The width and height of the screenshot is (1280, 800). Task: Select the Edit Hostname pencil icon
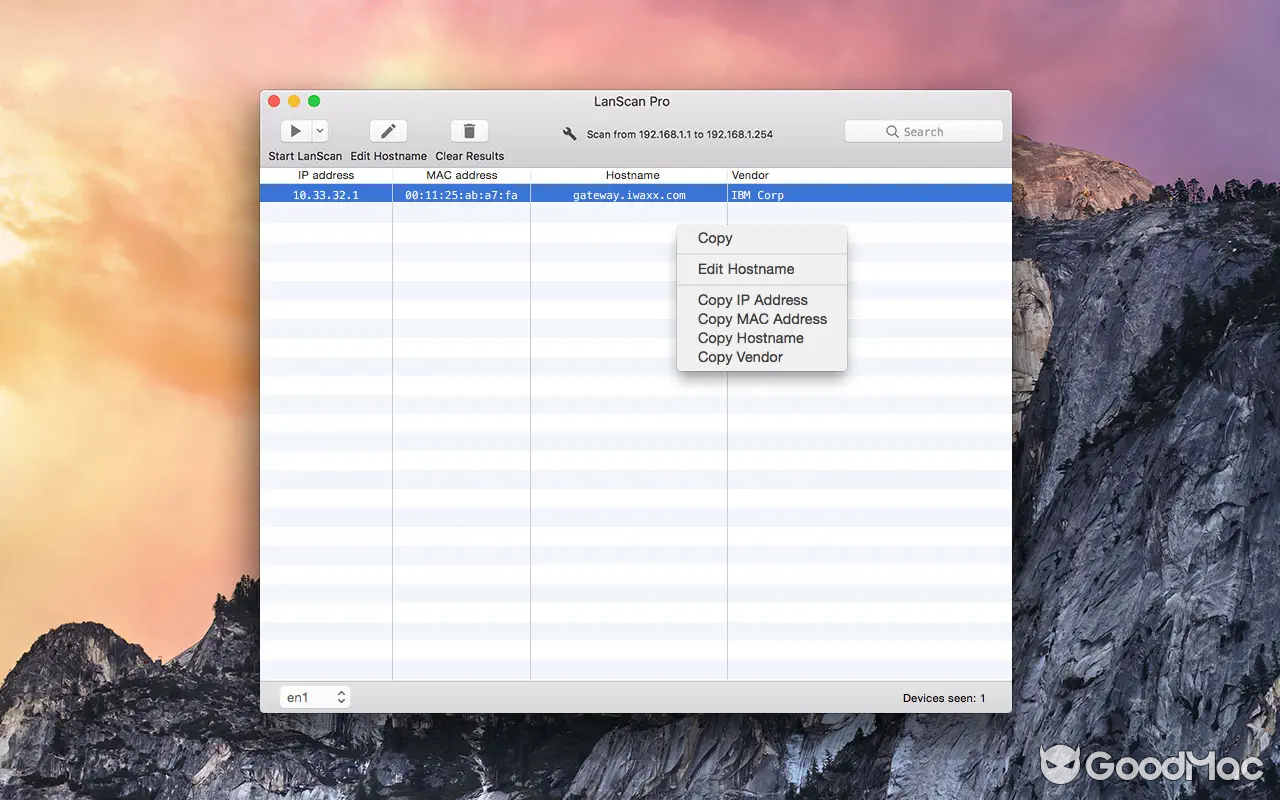(388, 130)
